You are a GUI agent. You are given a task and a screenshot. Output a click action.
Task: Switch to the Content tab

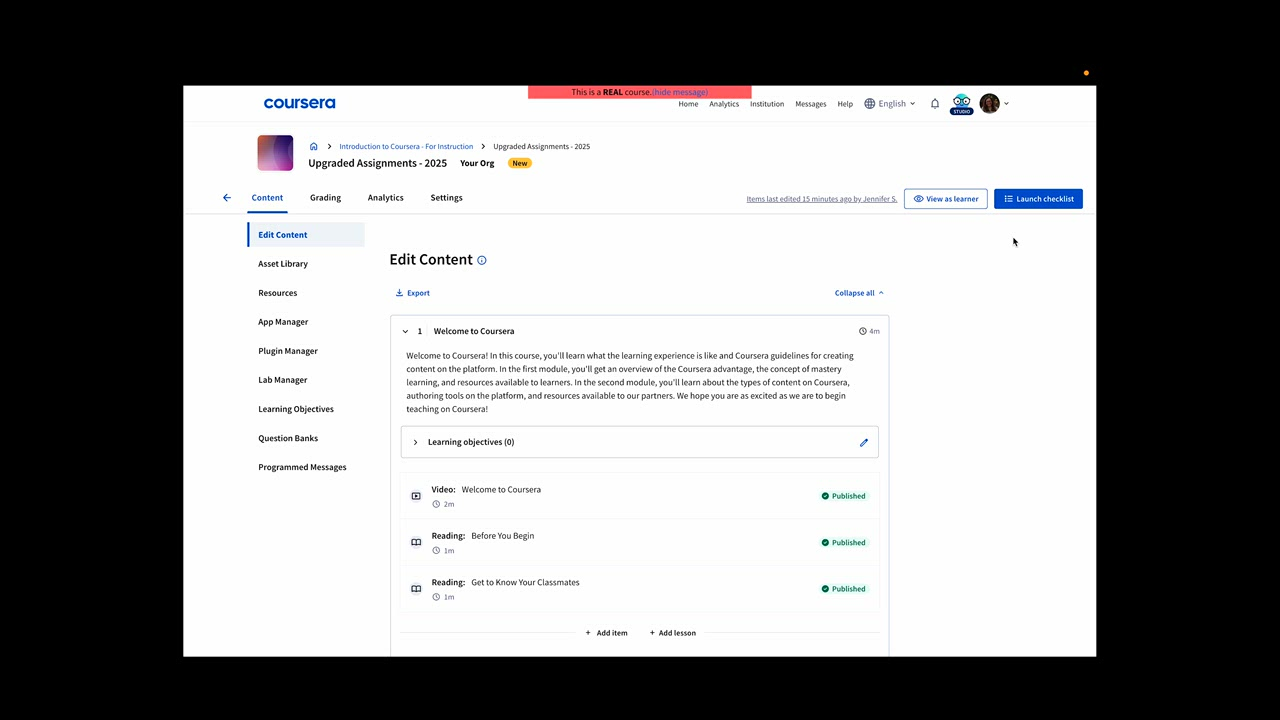pos(267,198)
